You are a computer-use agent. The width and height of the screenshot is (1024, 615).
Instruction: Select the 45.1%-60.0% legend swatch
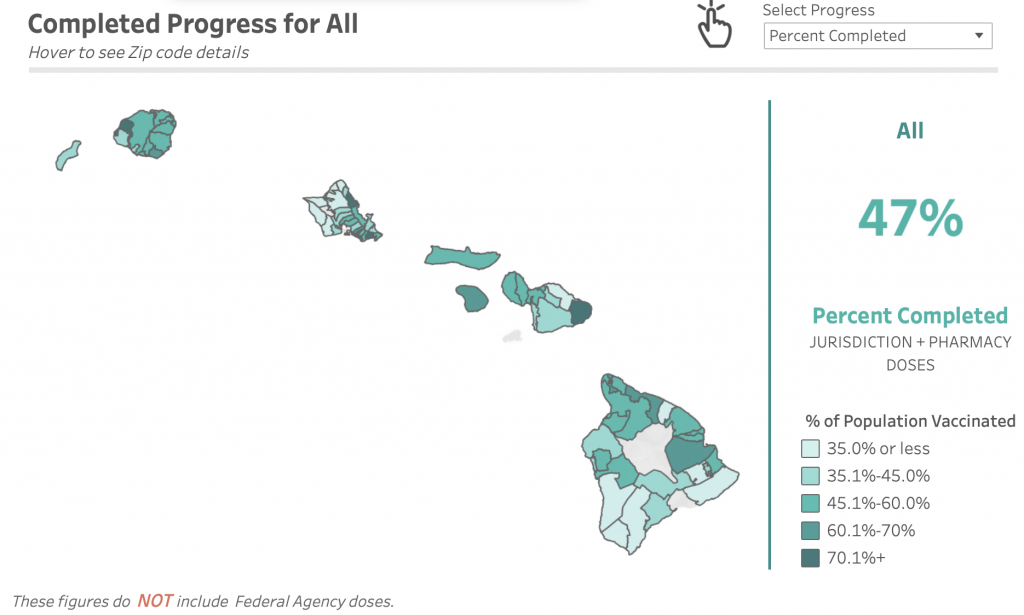pos(810,503)
